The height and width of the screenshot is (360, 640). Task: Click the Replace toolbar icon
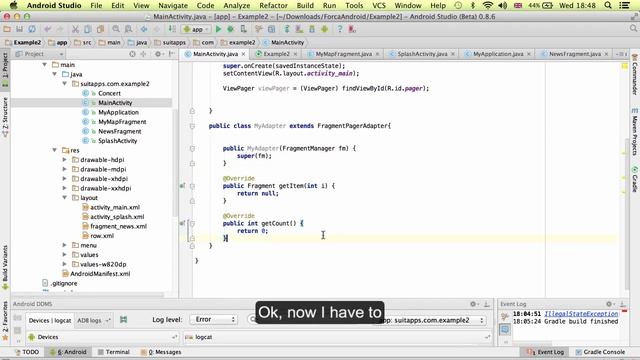(129, 29)
